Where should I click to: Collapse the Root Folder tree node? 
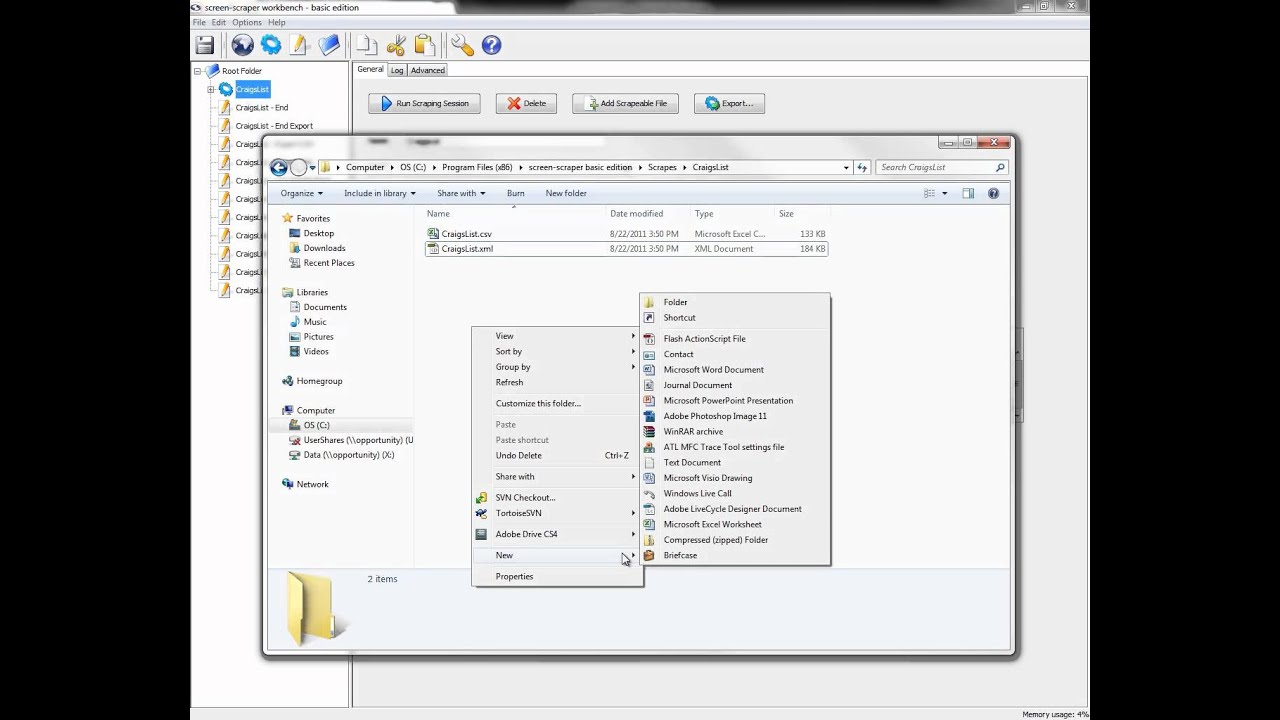tap(197, 71)
